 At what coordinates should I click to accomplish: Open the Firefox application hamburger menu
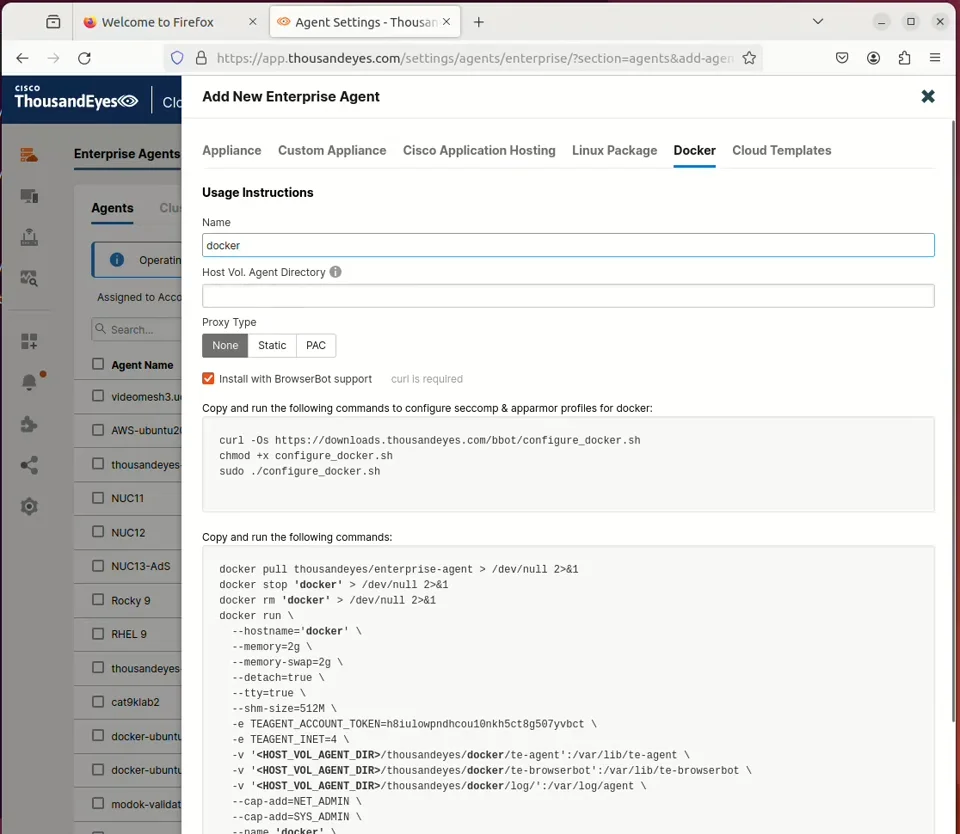[x=935, y=58]
